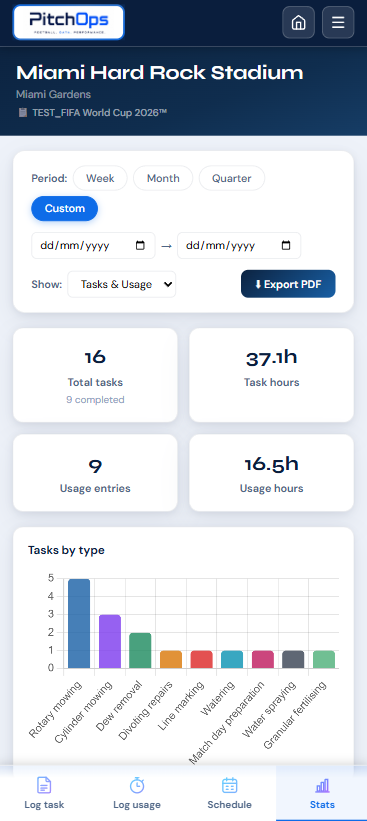This screenshot has height=821, width=367.
Task: Click the Usage entries card showing 9
Action: point(95,473)
